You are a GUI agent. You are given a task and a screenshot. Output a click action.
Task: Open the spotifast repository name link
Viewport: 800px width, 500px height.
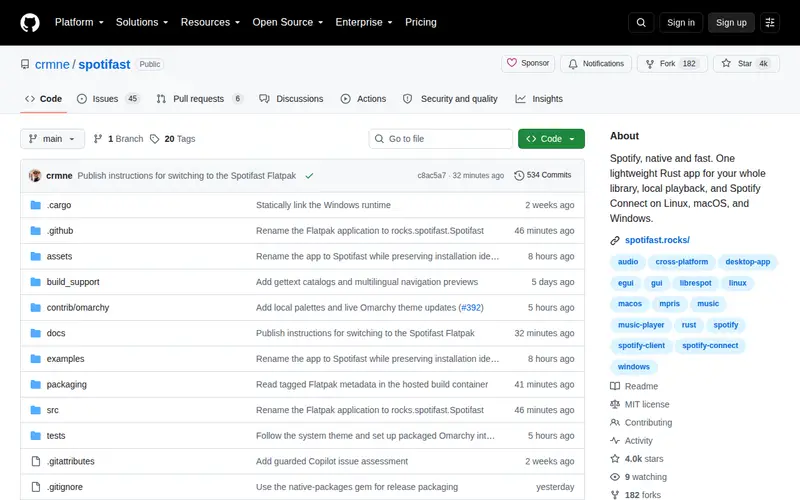tap(104, 64)
